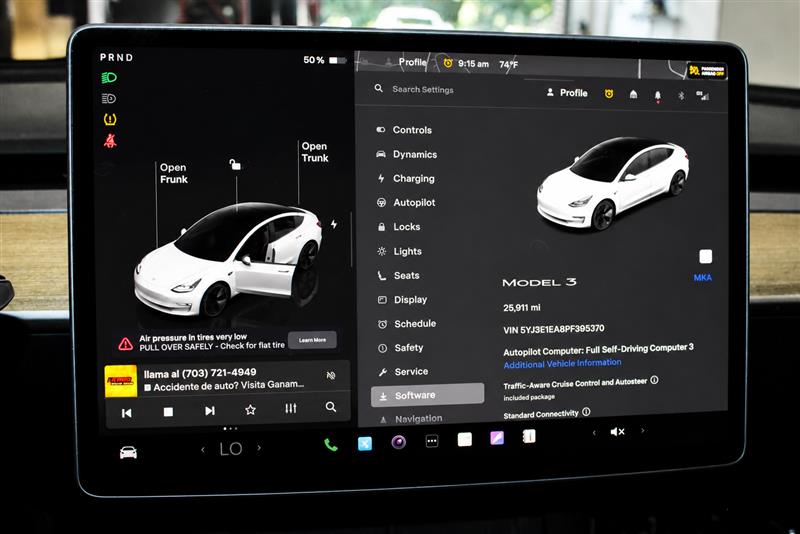The height and width of the screenshot is (534, 800).
Task: Tap the 50% battery indicator
Action: (324, 60)
